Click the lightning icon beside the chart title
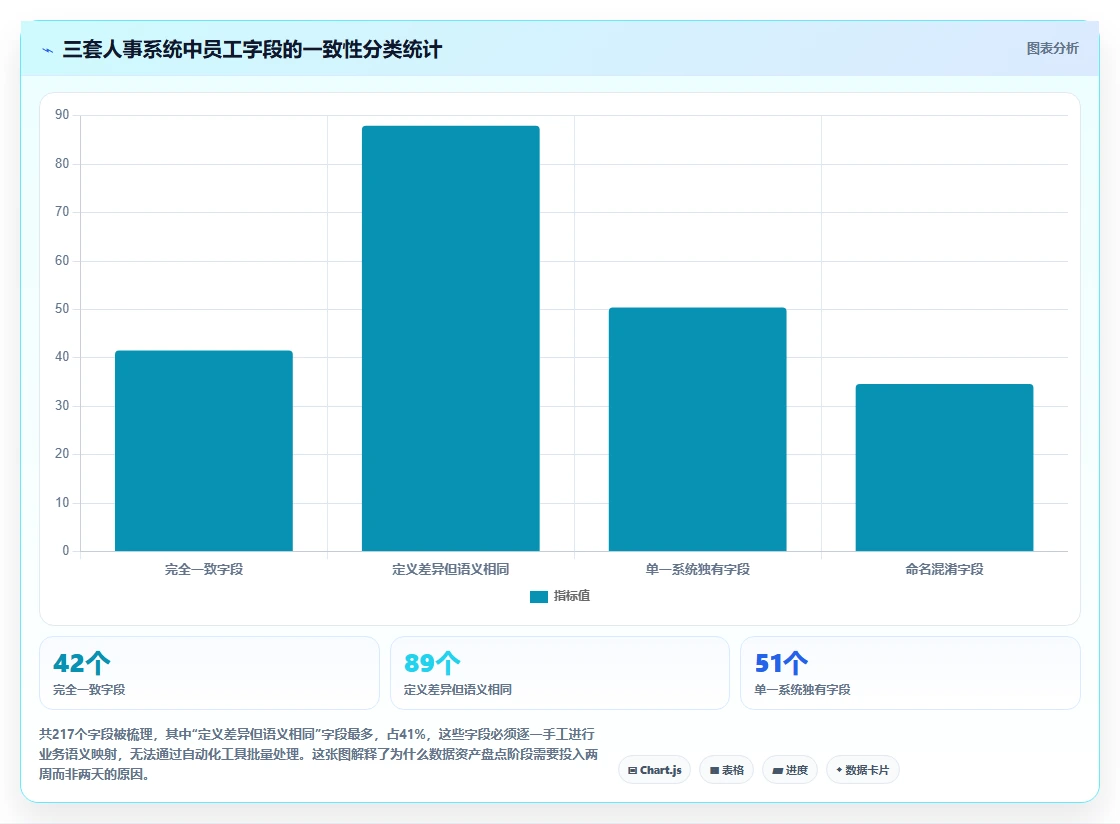Viewport: 1120px width, 824px height. [48, 50]
